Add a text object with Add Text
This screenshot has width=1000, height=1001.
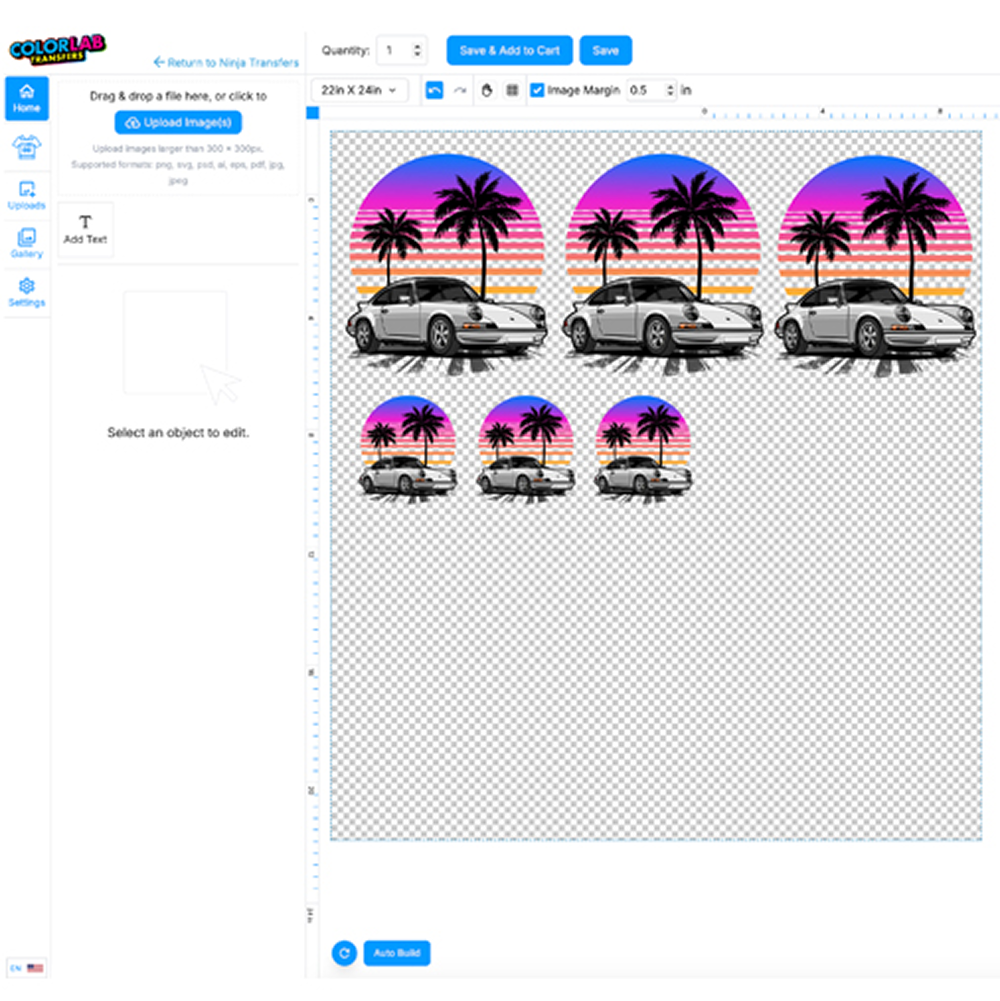coord(85,230)
